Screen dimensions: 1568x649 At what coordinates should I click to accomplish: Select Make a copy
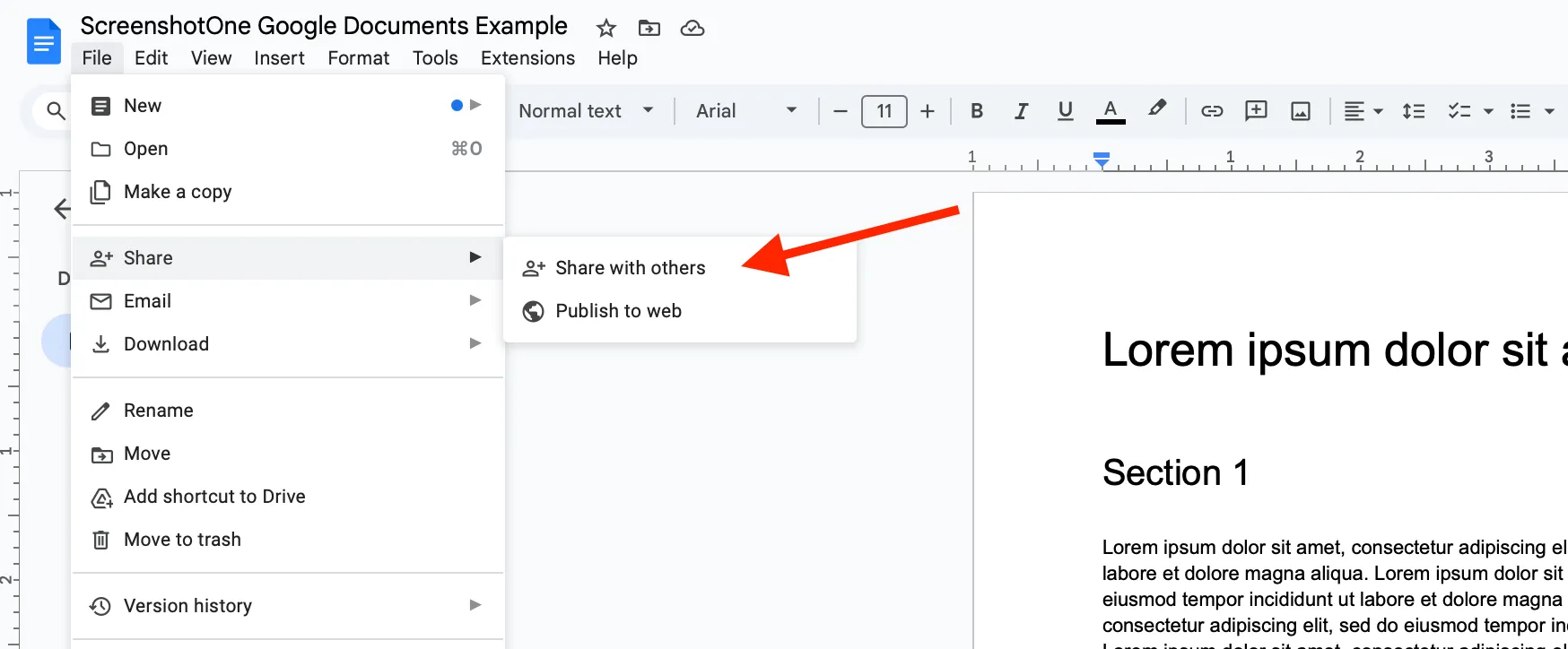tap(287, 192)
